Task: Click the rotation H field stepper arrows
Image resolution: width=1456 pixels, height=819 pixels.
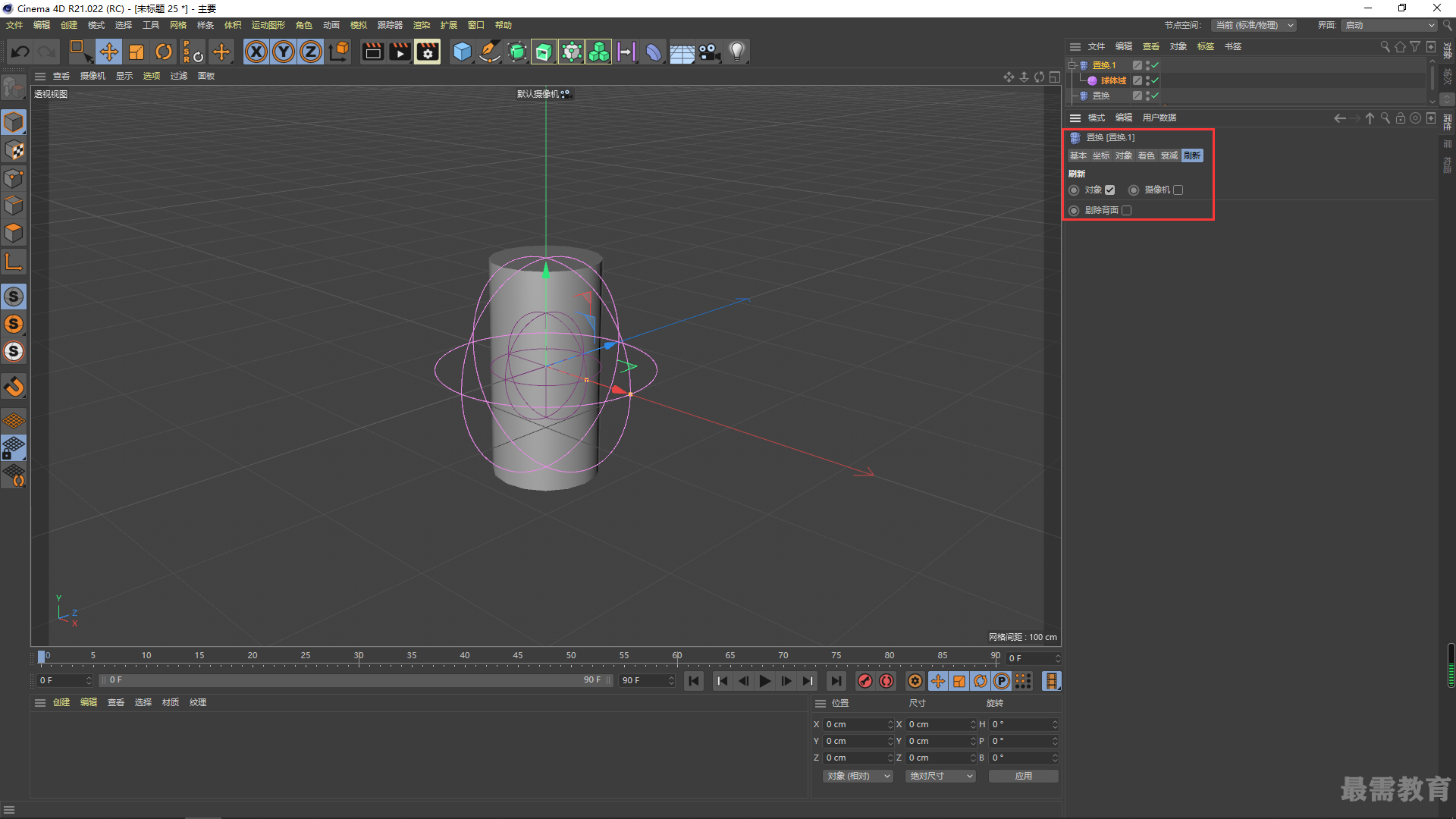Action: 1055,725
